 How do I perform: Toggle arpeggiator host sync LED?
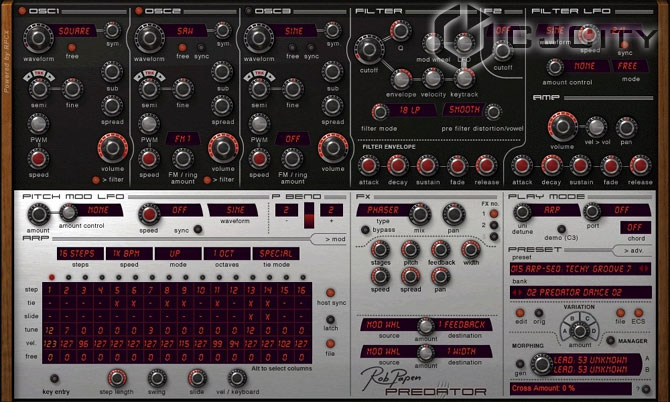330,293
